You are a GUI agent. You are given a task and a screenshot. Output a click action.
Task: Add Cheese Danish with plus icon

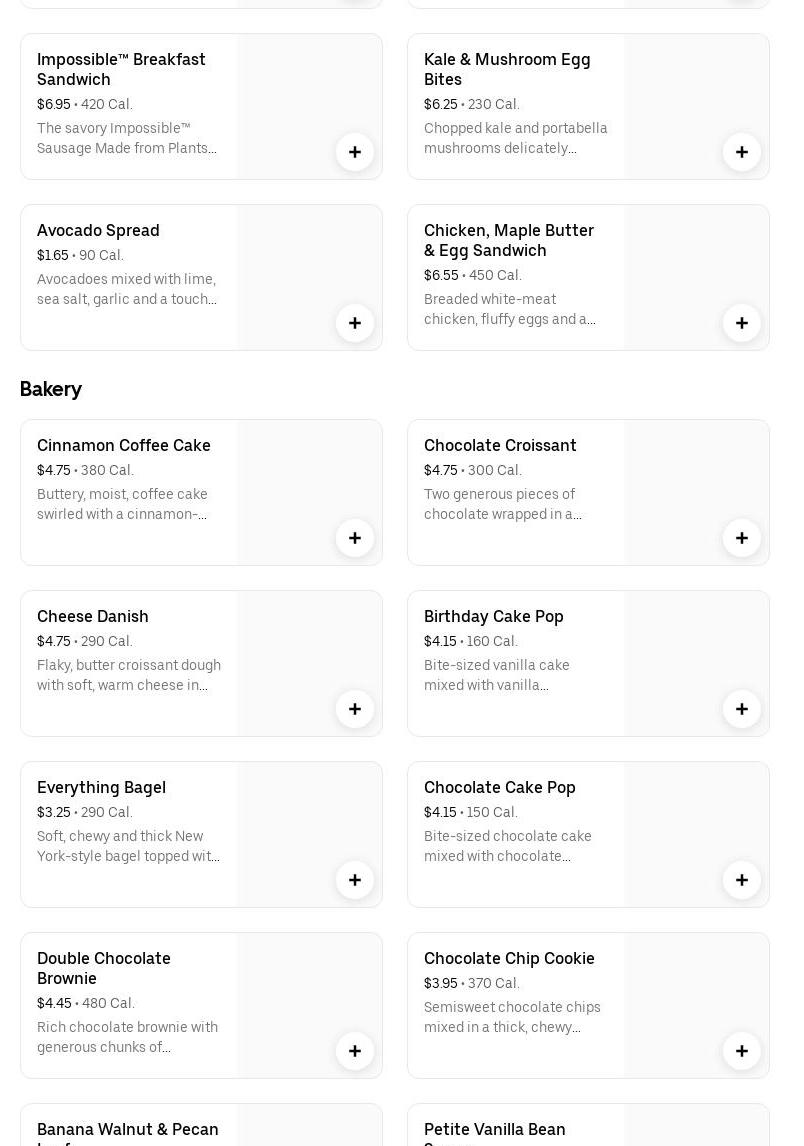355,709
